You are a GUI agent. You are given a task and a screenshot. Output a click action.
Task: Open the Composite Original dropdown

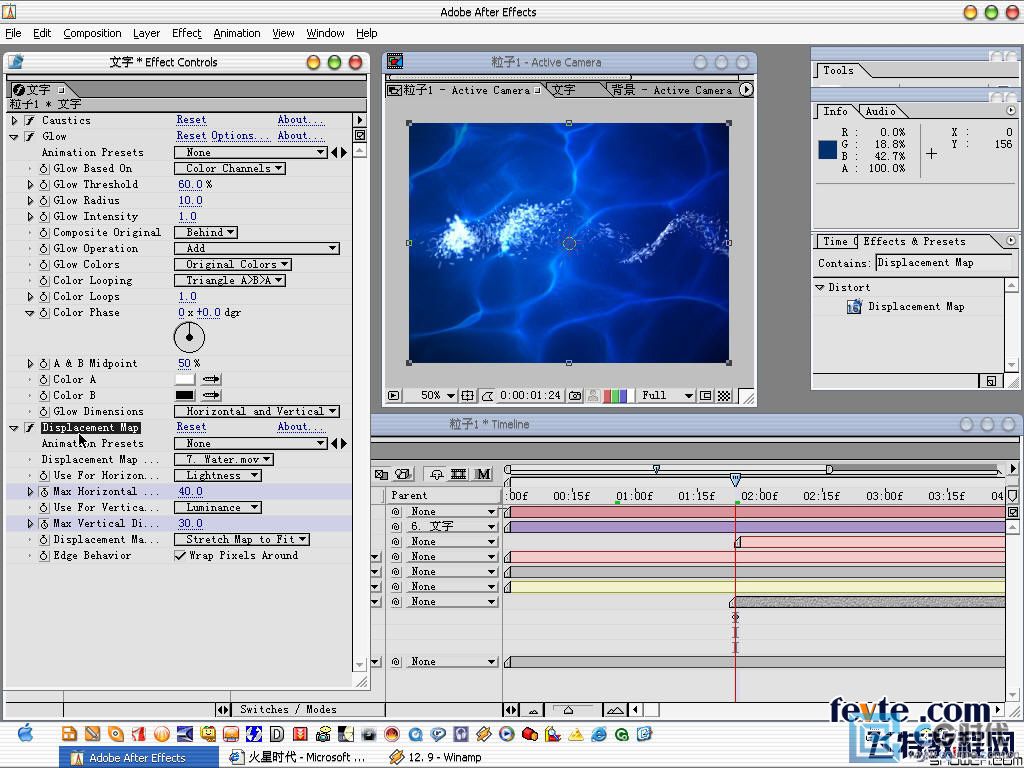[206, 232]
